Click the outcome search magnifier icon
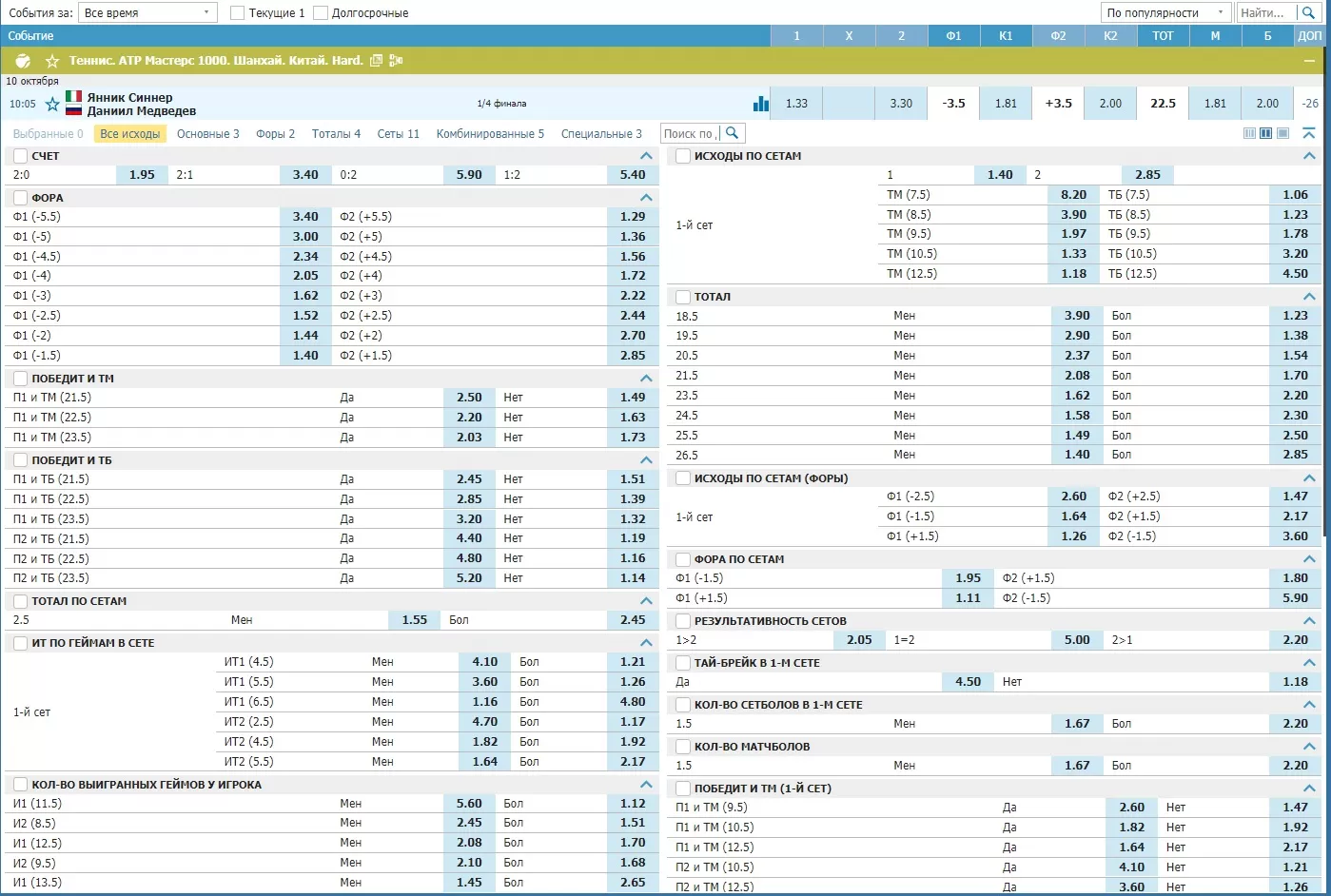1331x896 pixels. [732, 133]
